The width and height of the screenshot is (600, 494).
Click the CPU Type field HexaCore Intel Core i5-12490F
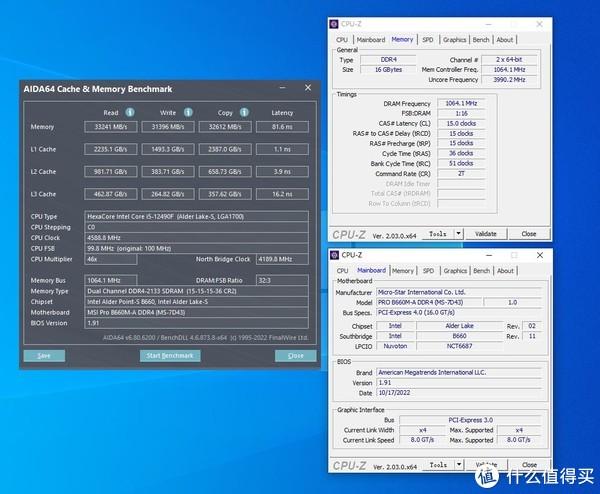click(196, 217)
